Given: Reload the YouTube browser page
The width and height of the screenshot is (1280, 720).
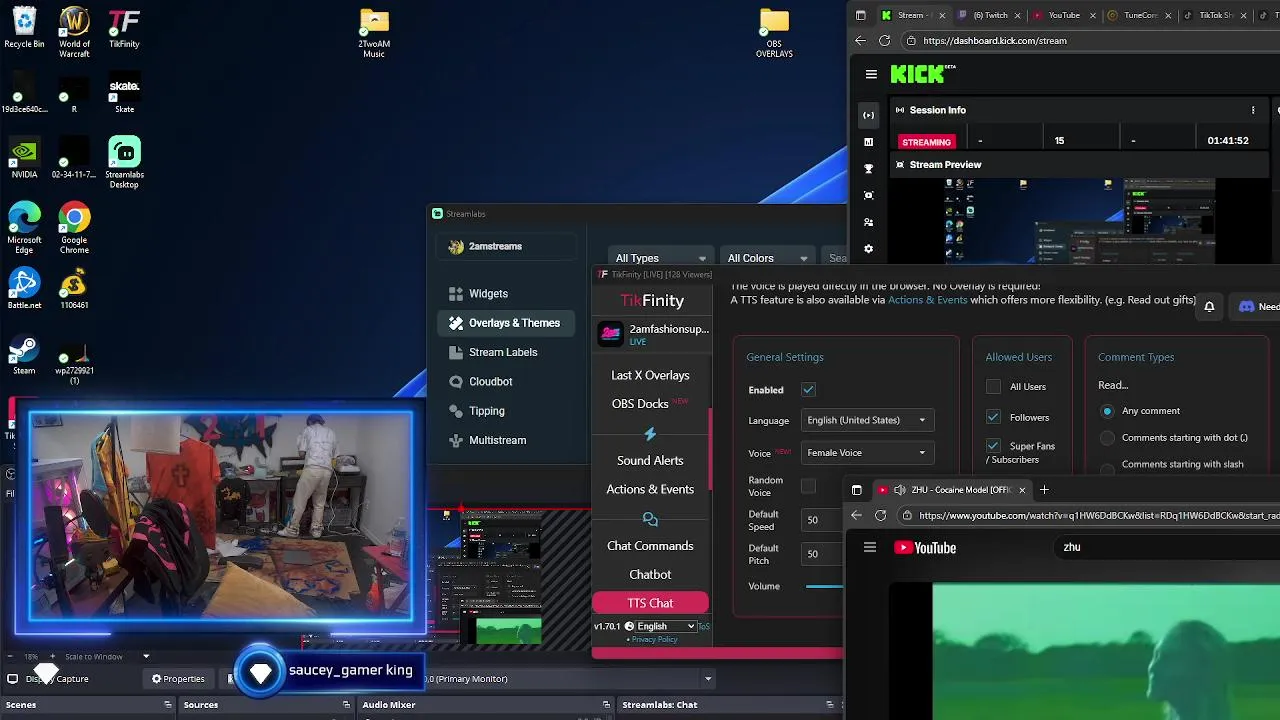Looking at the screenshot, I should (880, 516).
